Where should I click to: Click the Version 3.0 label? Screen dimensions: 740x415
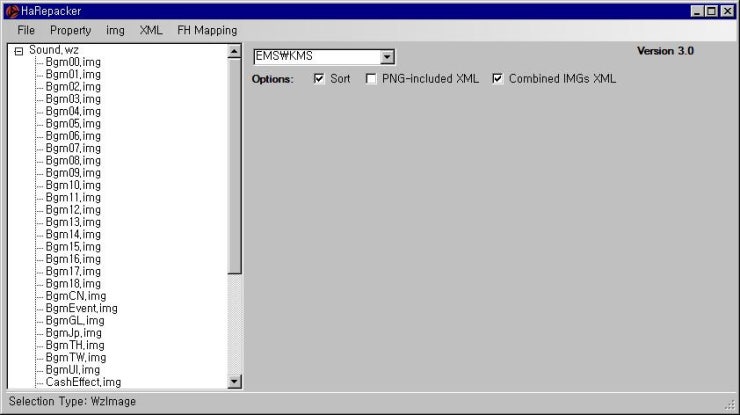(665, 51)
